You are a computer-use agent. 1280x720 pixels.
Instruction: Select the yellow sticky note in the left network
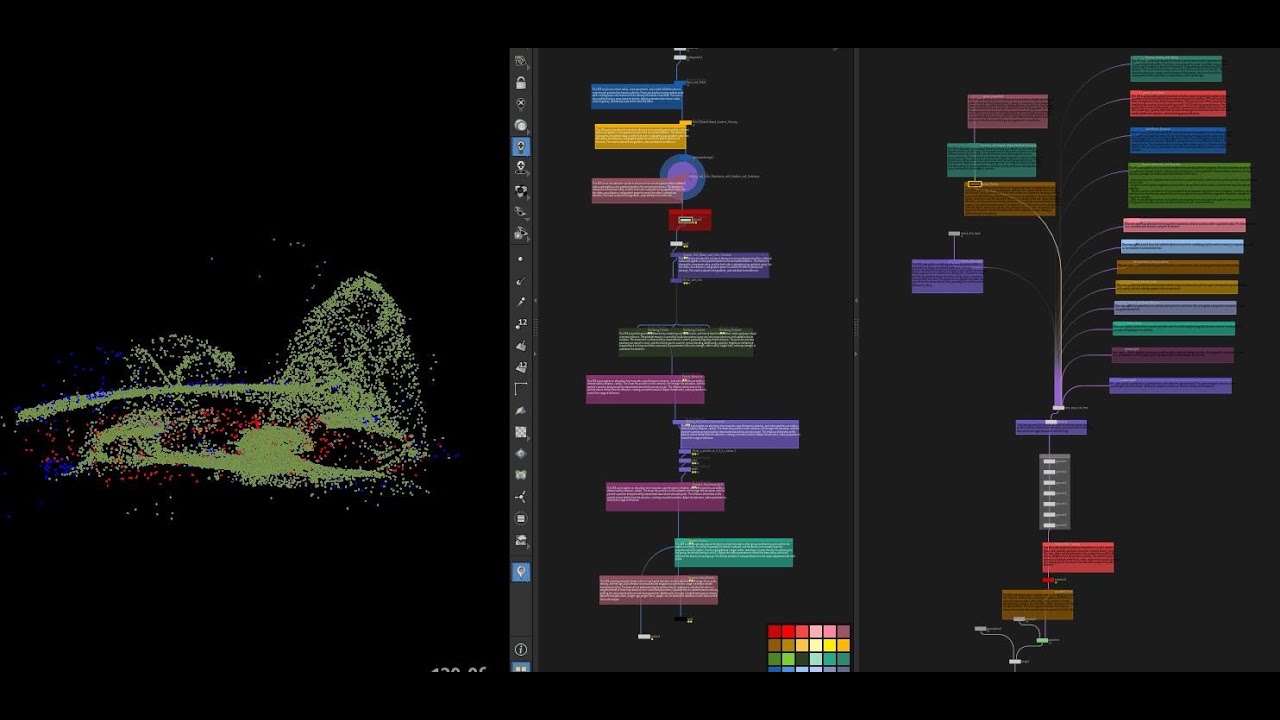pyautogui.click(x=640, y=137)
